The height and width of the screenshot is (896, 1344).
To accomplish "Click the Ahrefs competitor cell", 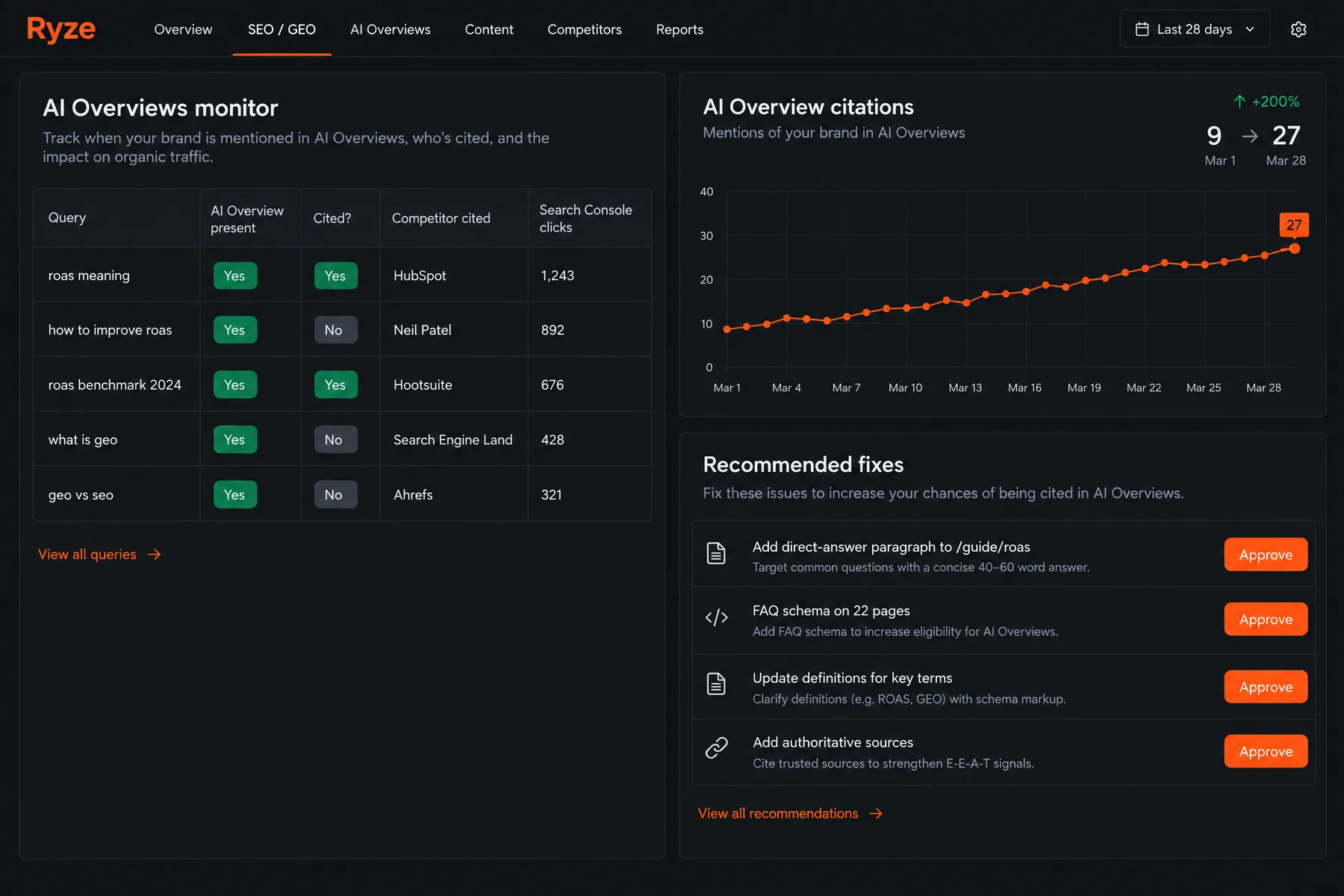I will click(x=454, y=494).
